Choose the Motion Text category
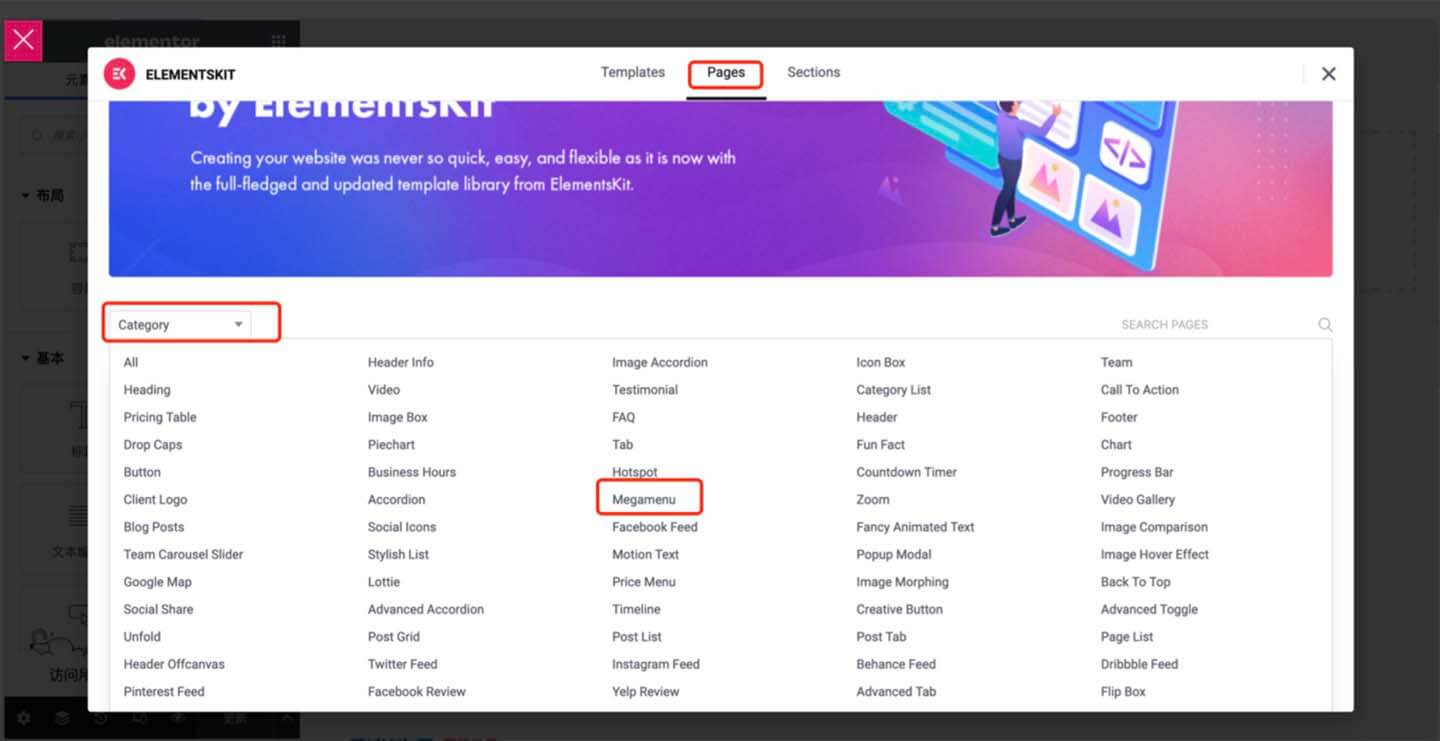Image resolution: width=1440 pixels, height=741 pixels. coord(646,554)
